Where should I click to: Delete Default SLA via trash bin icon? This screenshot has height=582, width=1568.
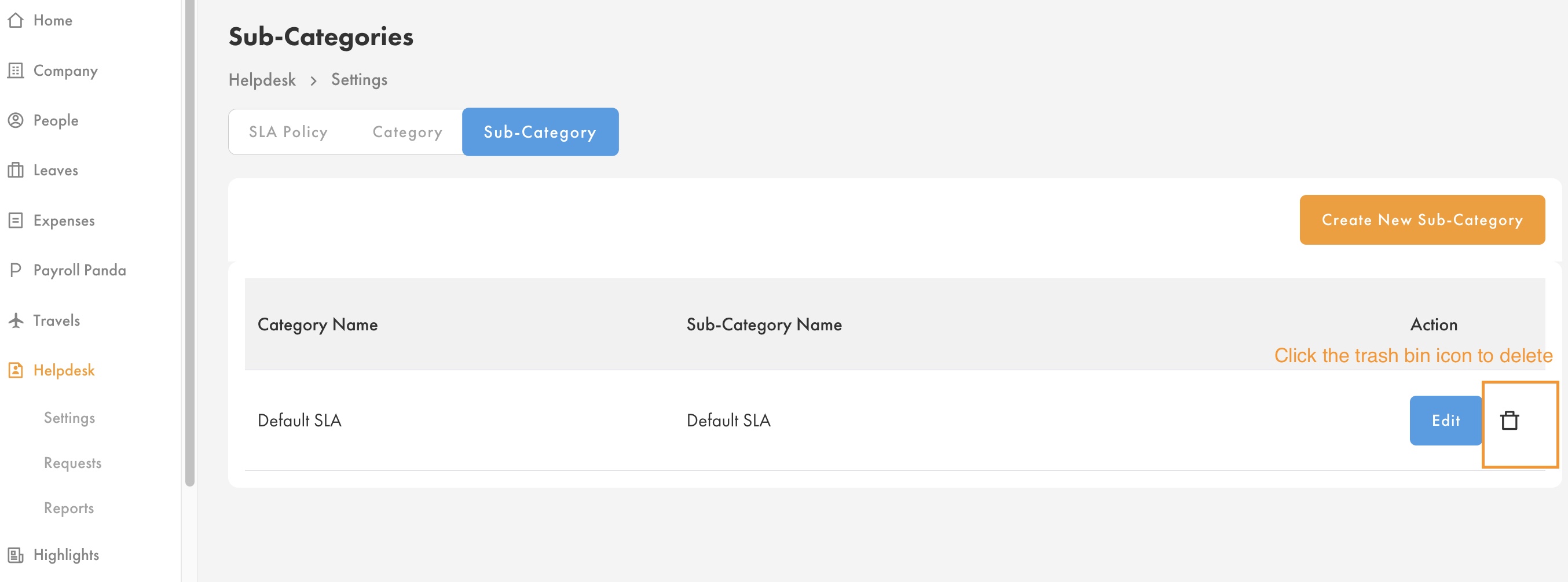[x=1510, y=420]
